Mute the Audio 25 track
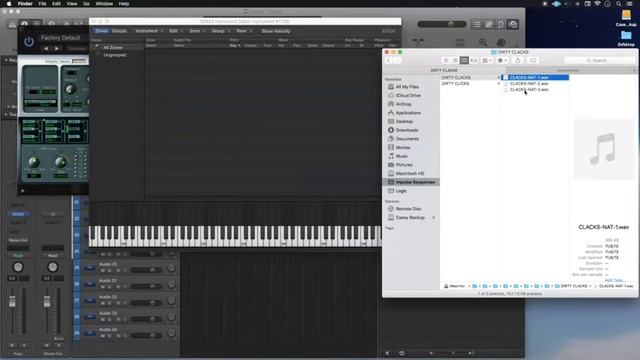The image size is (640, 360). [102, 270]
